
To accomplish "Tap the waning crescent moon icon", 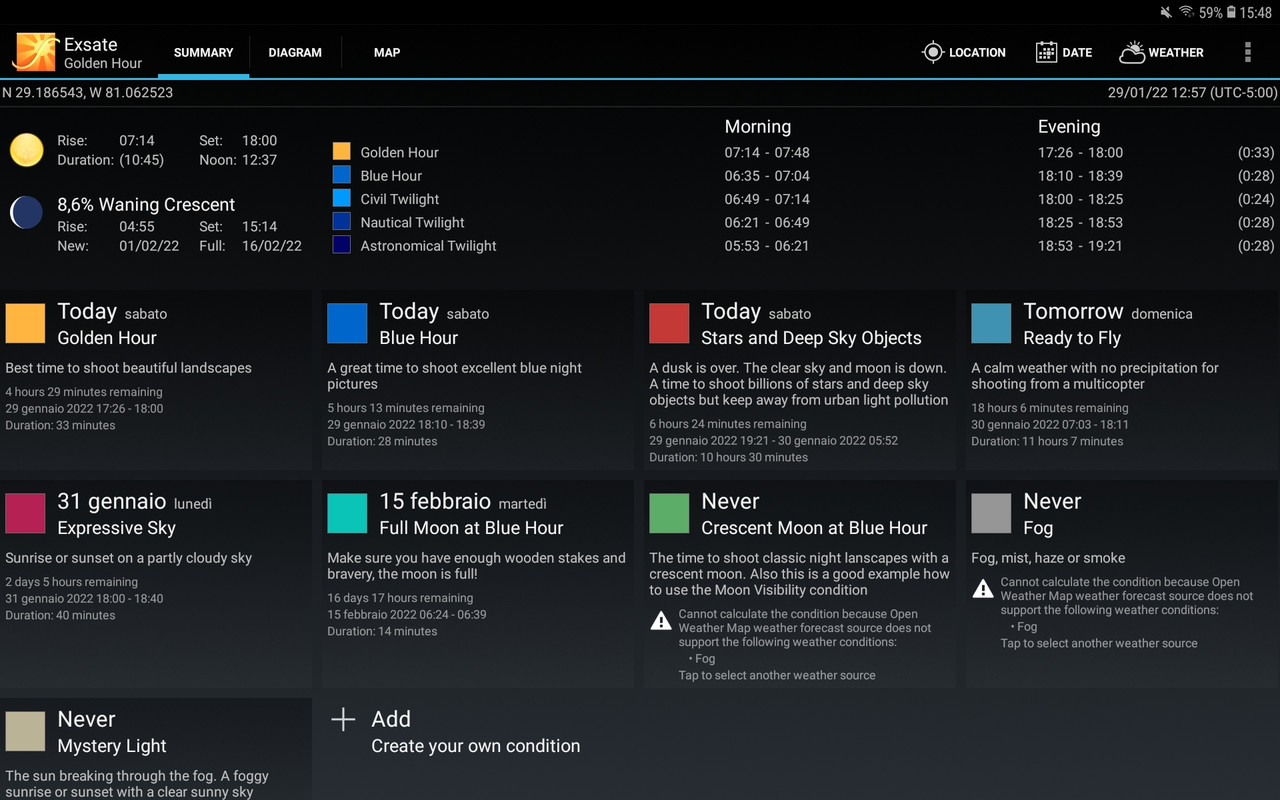I will 27,212.
